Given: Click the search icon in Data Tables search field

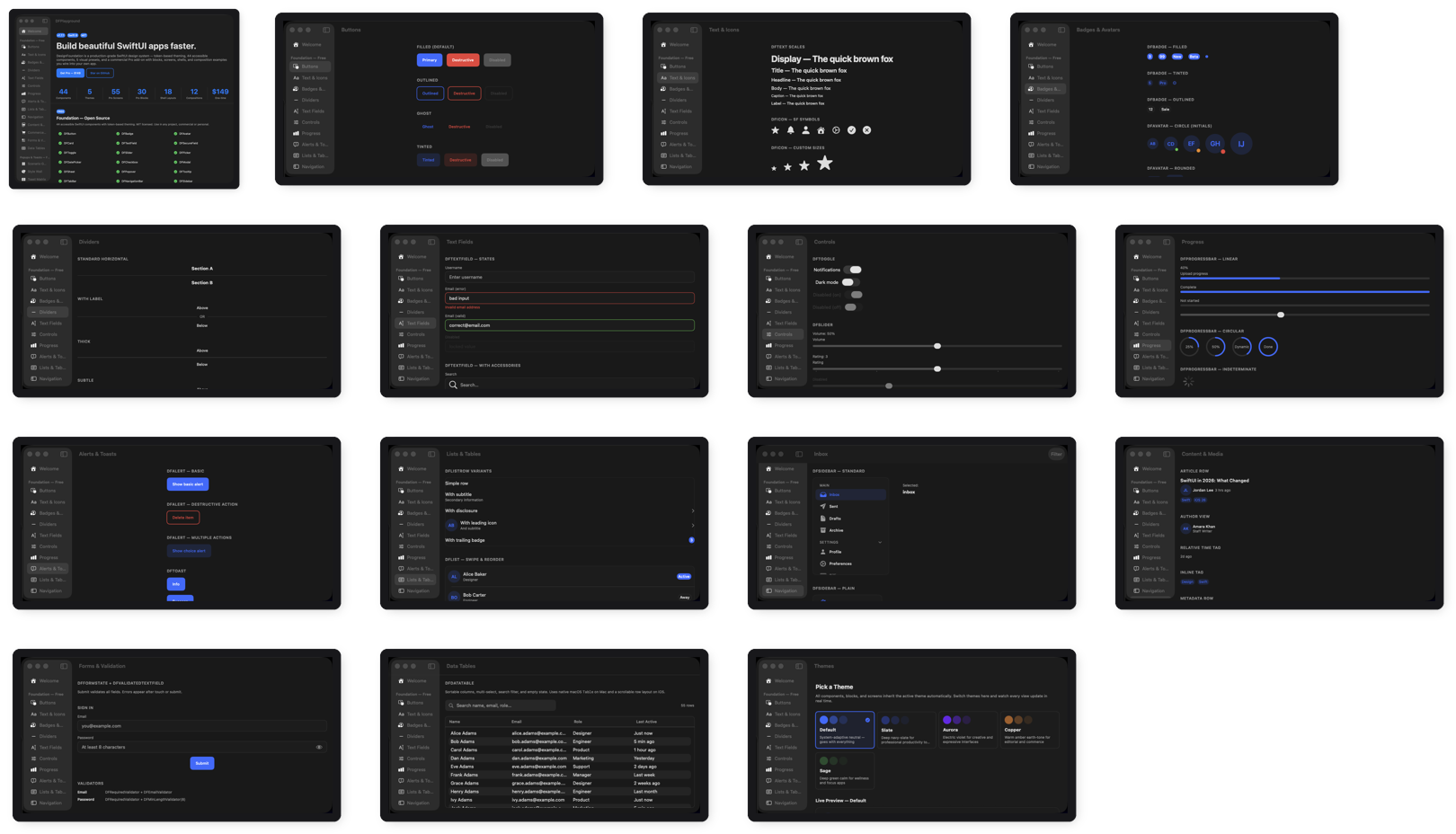Looking at the screenshot, I should [451, 705].
